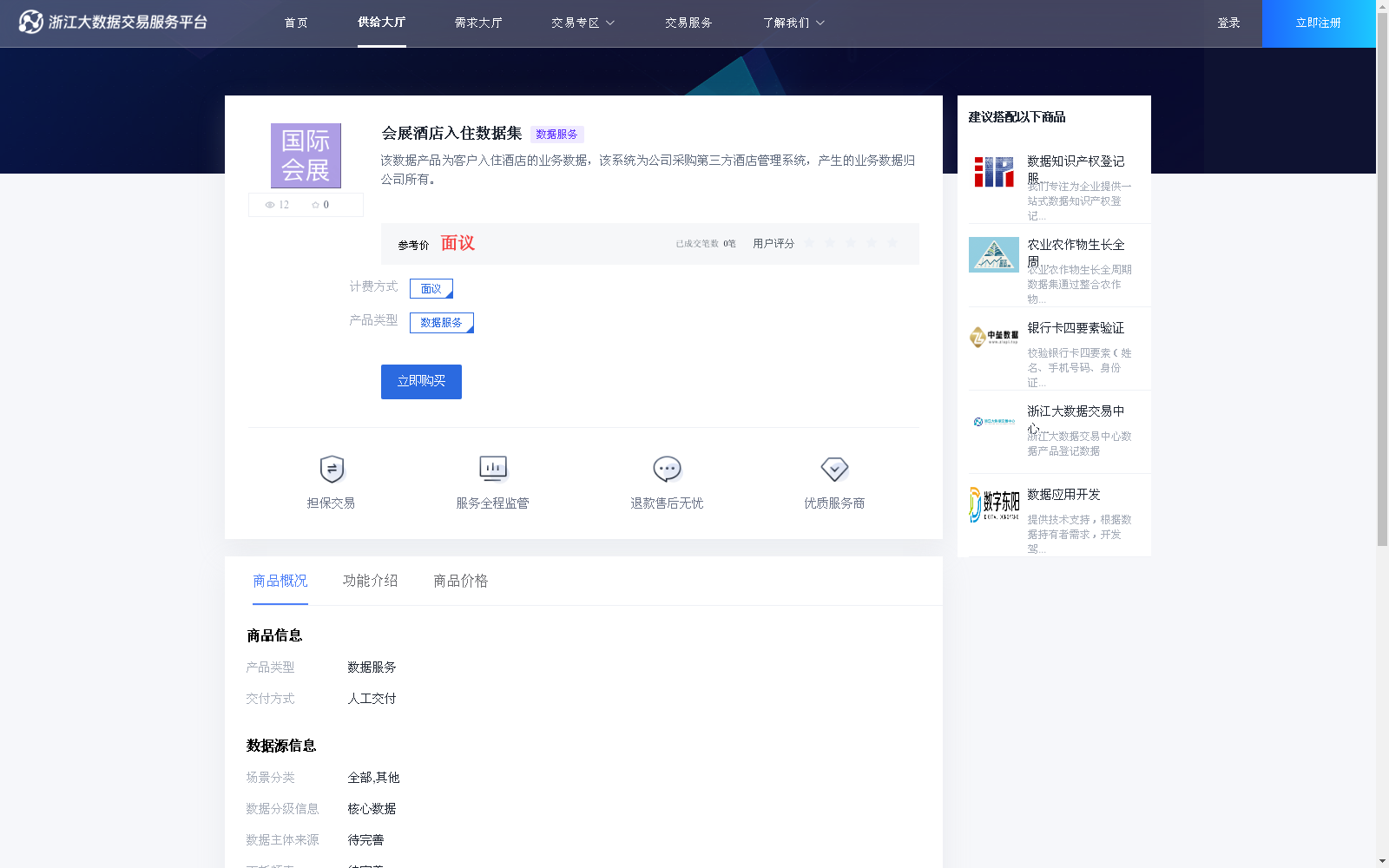Select the 面议 billing method option

431,288
